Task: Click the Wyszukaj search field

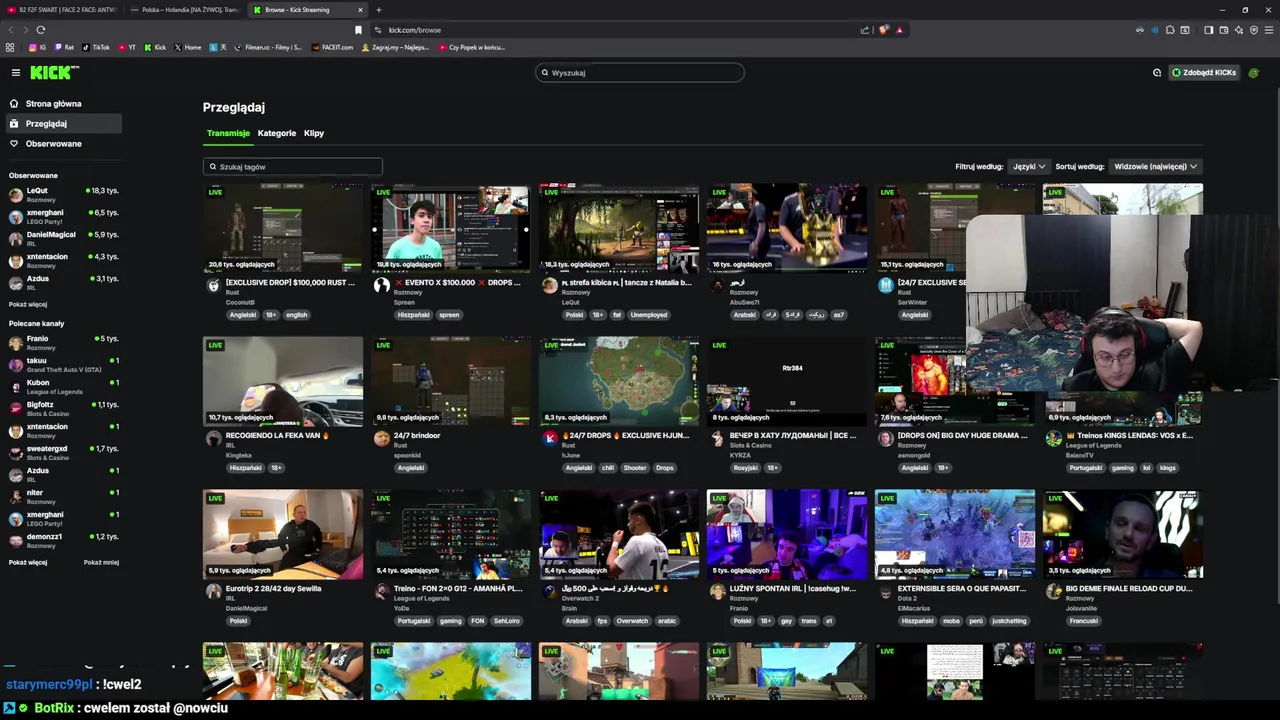Action: [640, 72]
